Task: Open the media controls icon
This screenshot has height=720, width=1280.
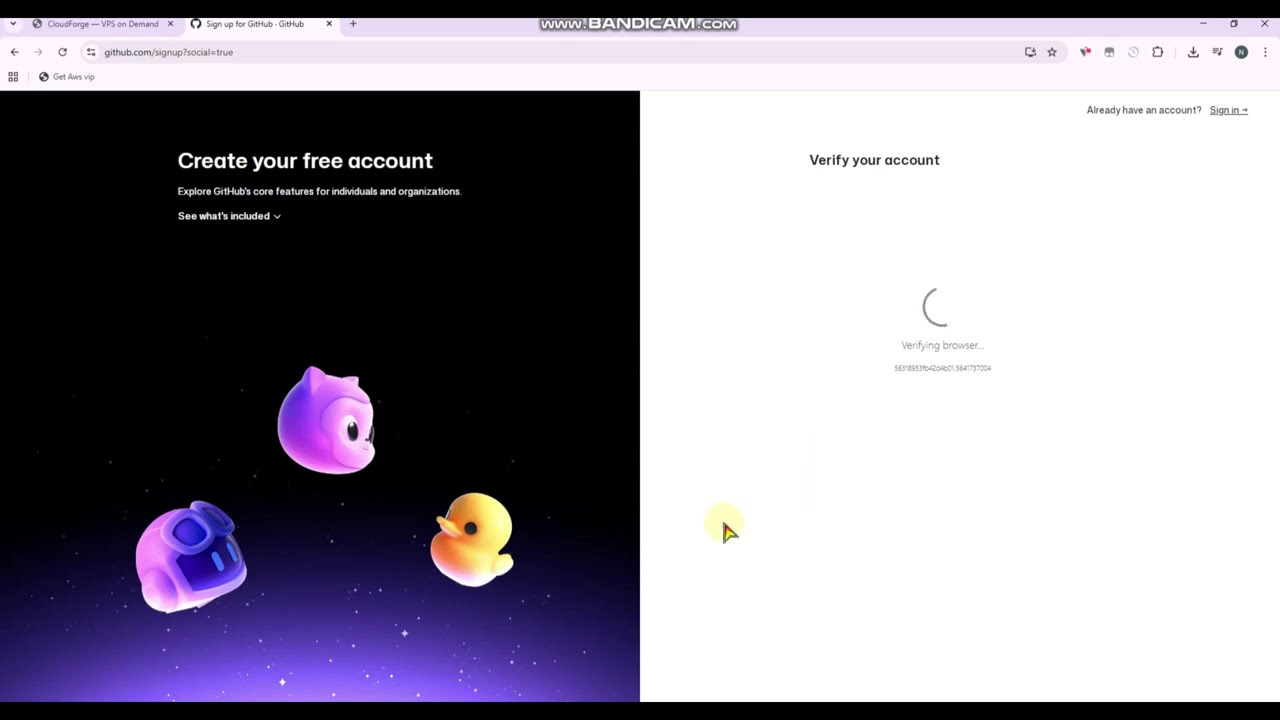Action: click(1217, 52)
